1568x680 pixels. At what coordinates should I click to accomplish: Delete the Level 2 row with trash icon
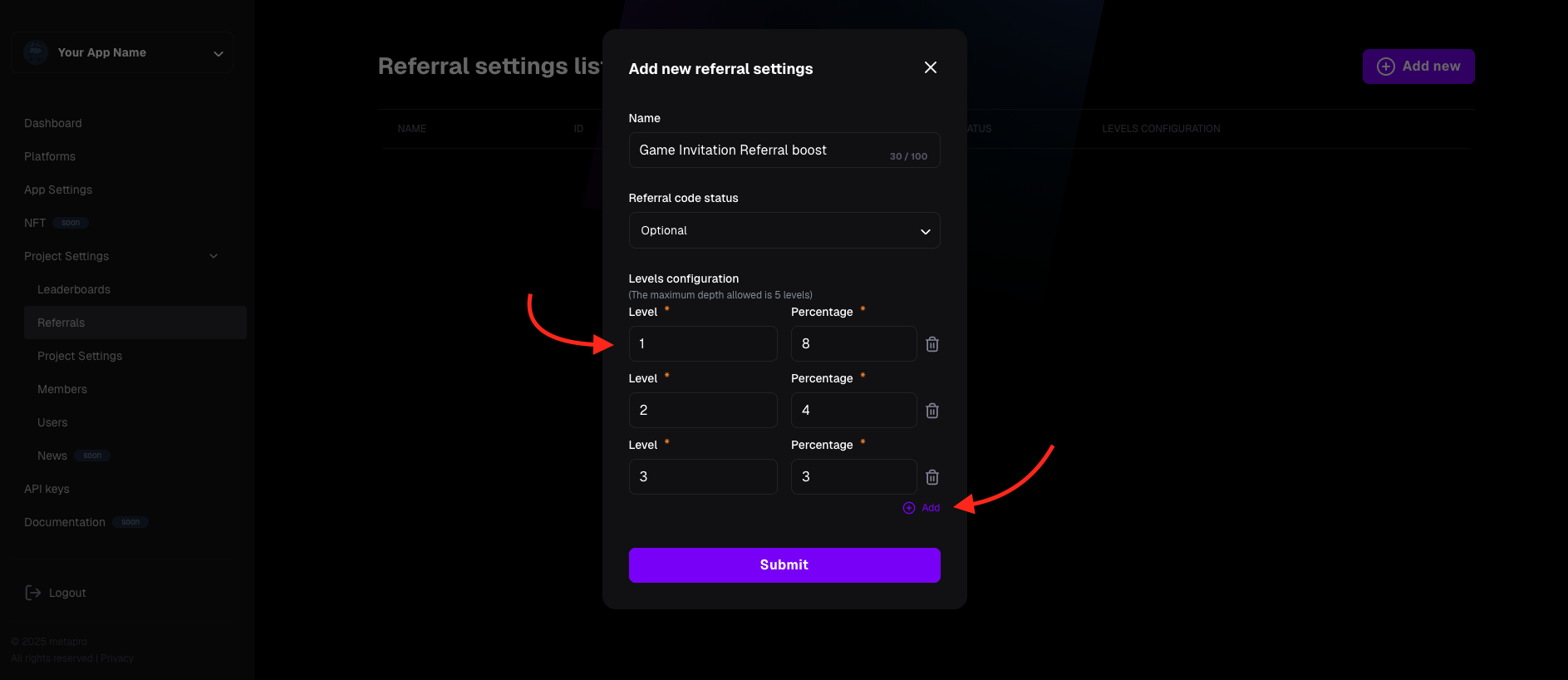(x=932, y=411)
